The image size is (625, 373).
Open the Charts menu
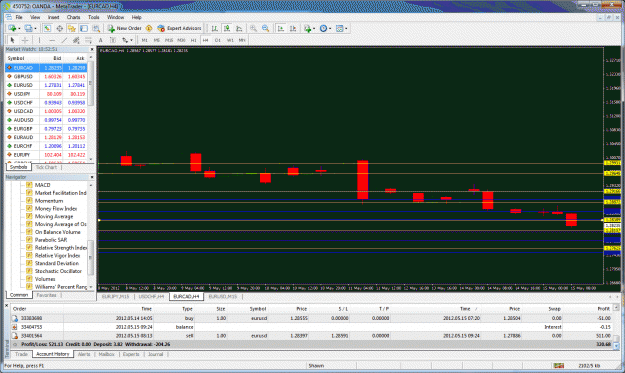click(73, 17)
